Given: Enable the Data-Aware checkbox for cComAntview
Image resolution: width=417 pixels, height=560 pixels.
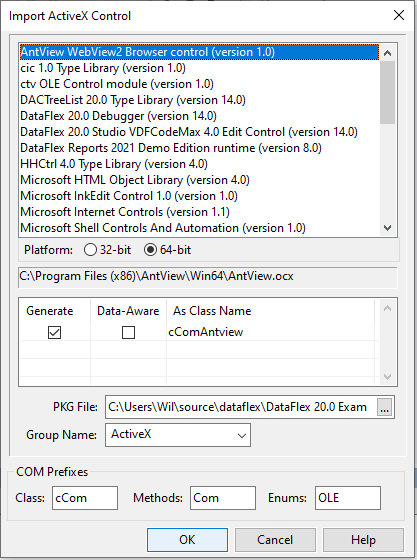Looking at the screenshot, I should [x=128, y=332].
